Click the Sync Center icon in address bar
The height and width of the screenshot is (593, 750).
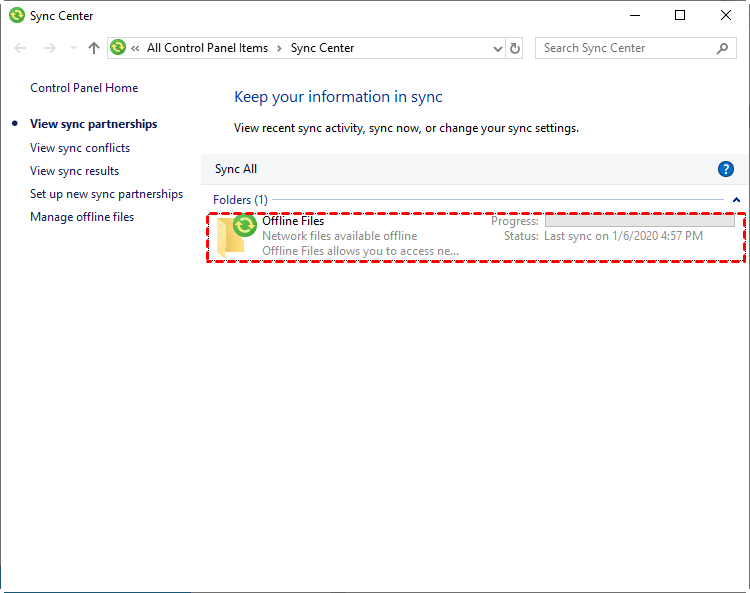[118, 48]
